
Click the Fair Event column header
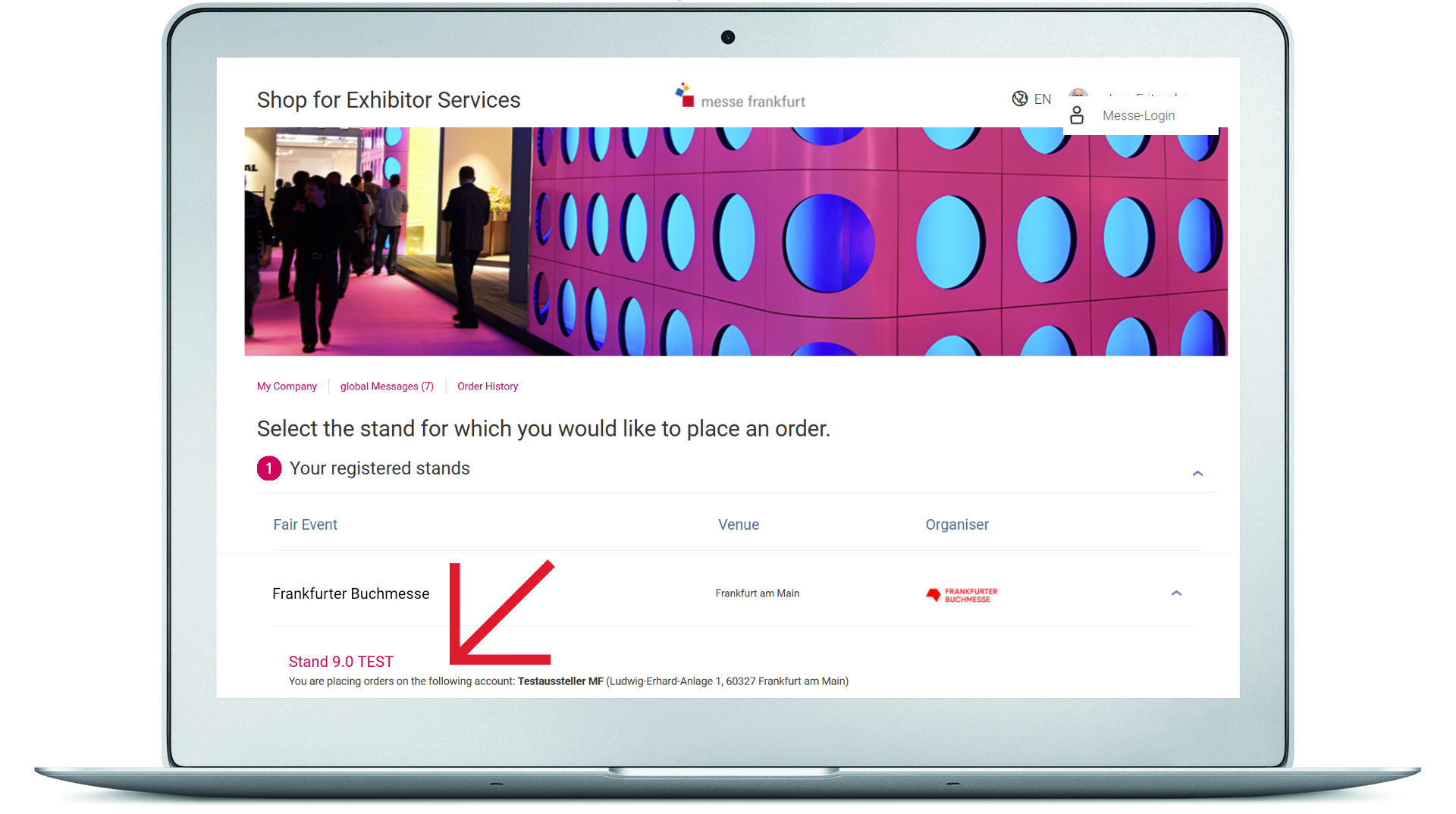305,524
